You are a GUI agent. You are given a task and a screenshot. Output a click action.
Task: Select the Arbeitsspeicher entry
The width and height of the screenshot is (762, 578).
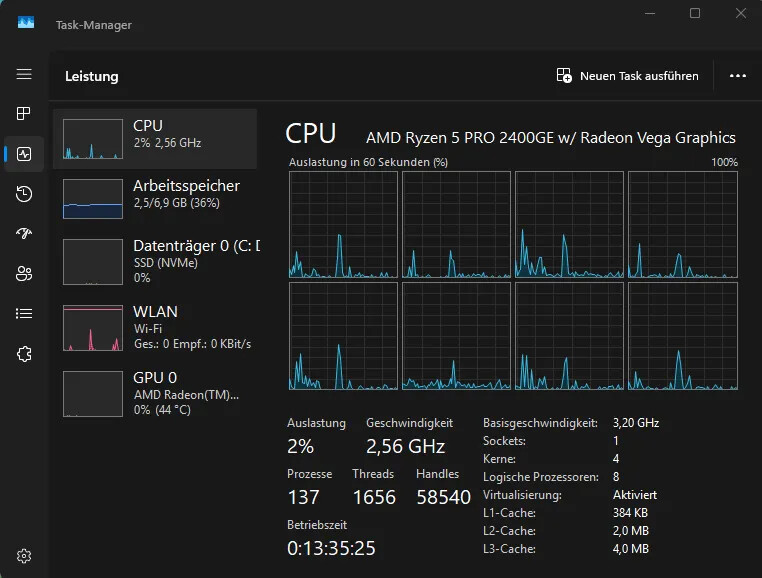coord(155,199)
